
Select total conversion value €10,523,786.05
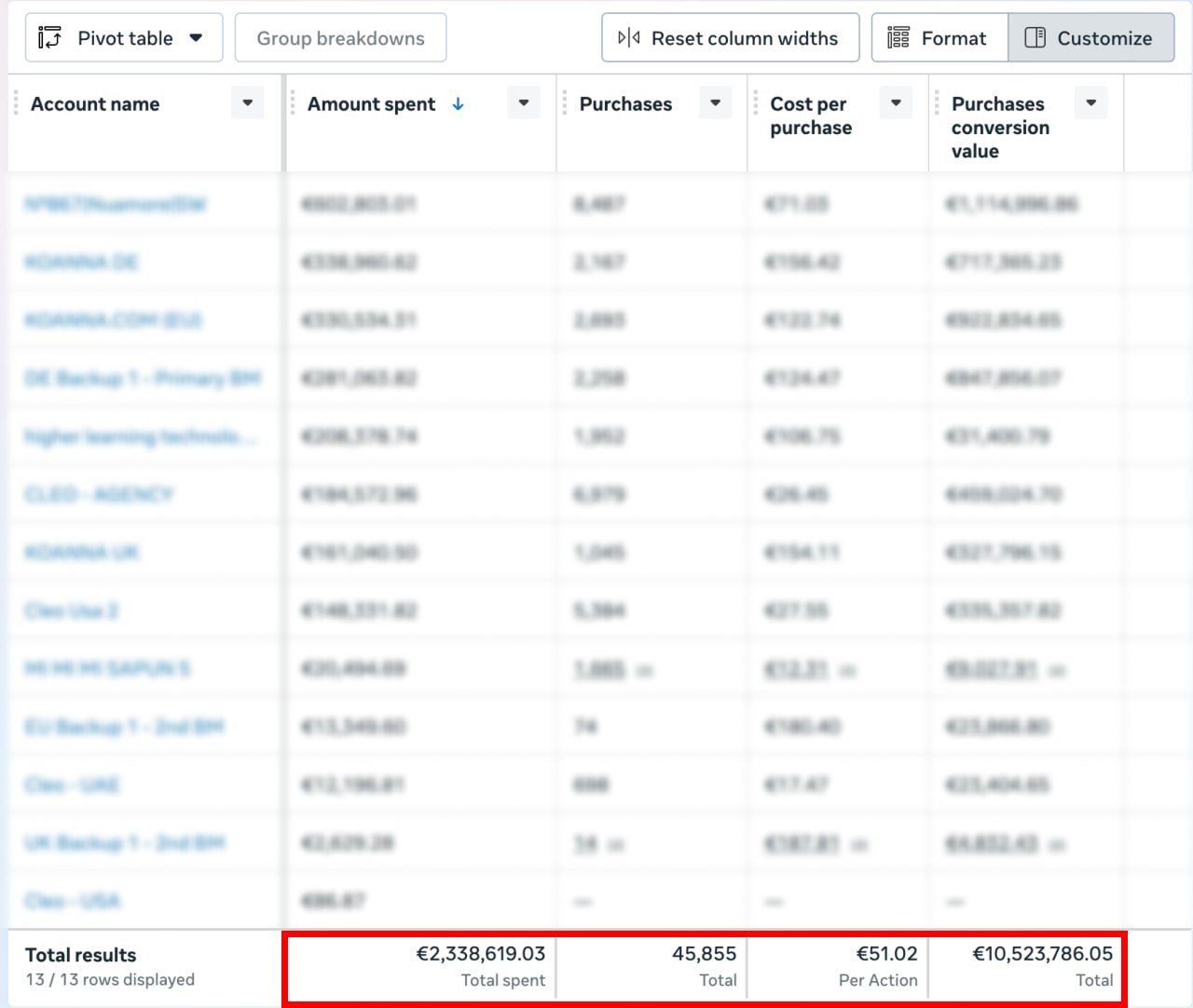coord(1042,954)
